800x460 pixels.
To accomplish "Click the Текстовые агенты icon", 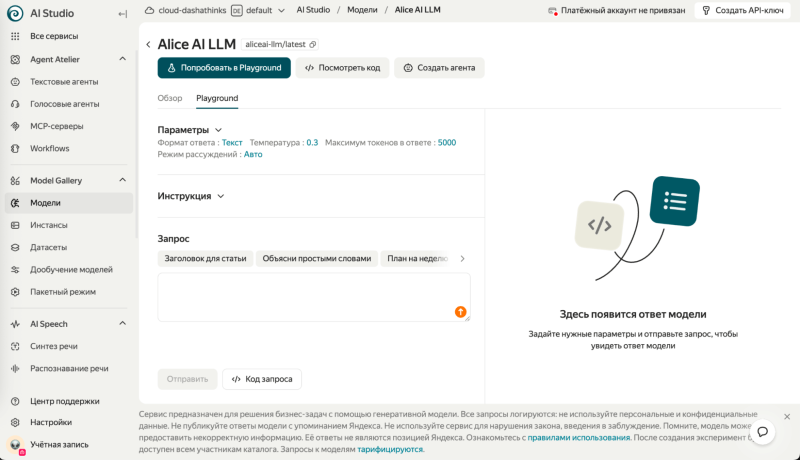I will tap(15, 82).
